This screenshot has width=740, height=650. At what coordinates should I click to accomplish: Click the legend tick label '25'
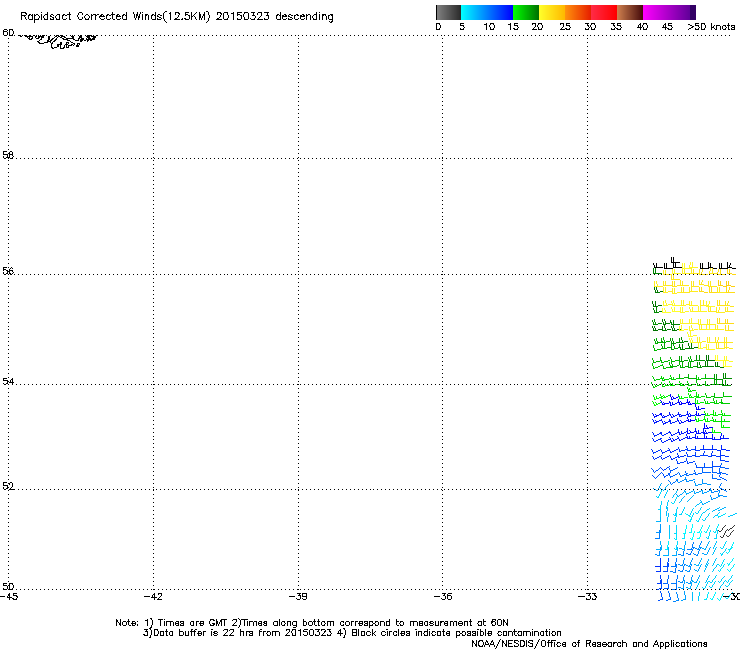click(x=565, y=27)
